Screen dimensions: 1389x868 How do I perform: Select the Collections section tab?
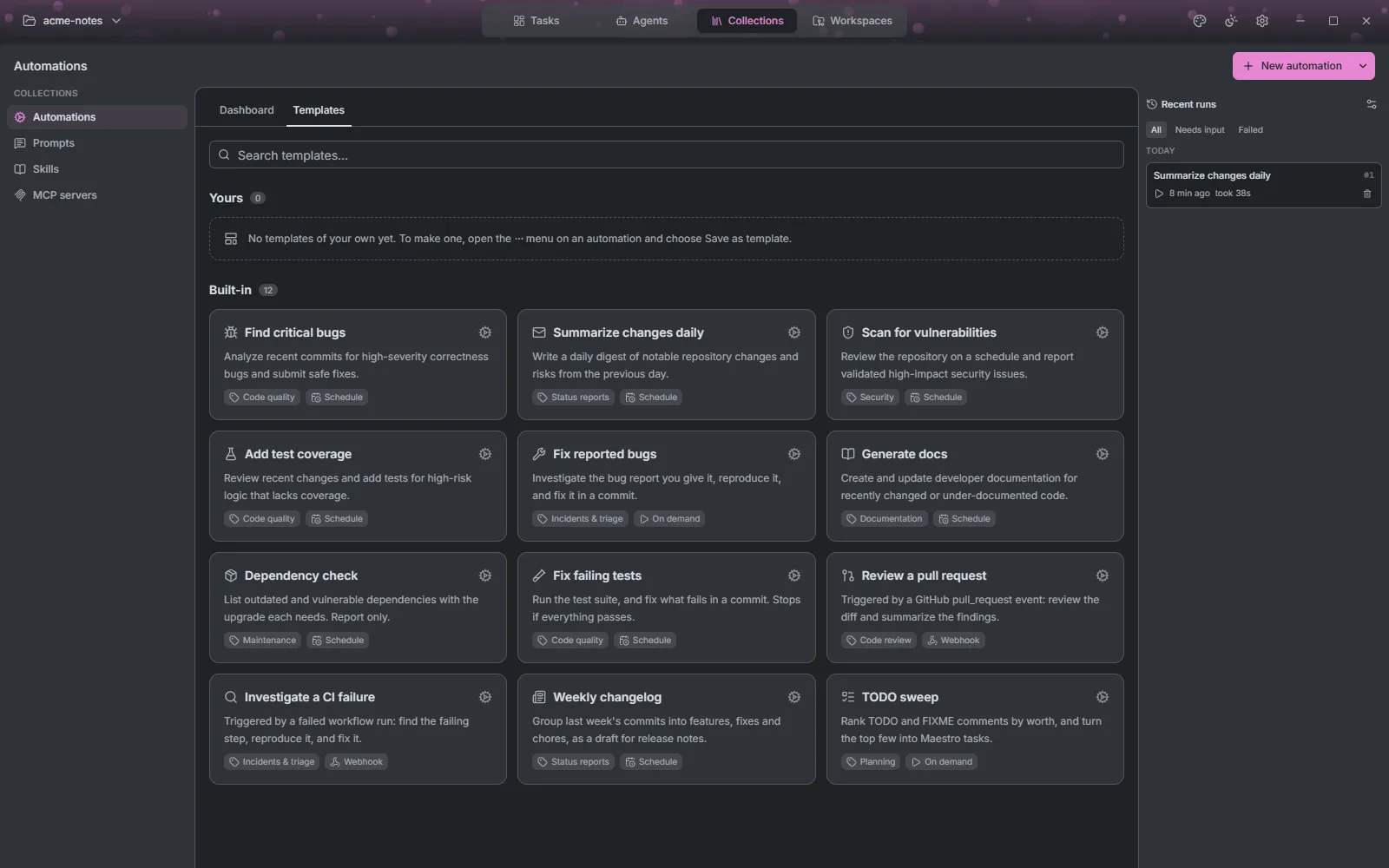[x=747, y=21]
